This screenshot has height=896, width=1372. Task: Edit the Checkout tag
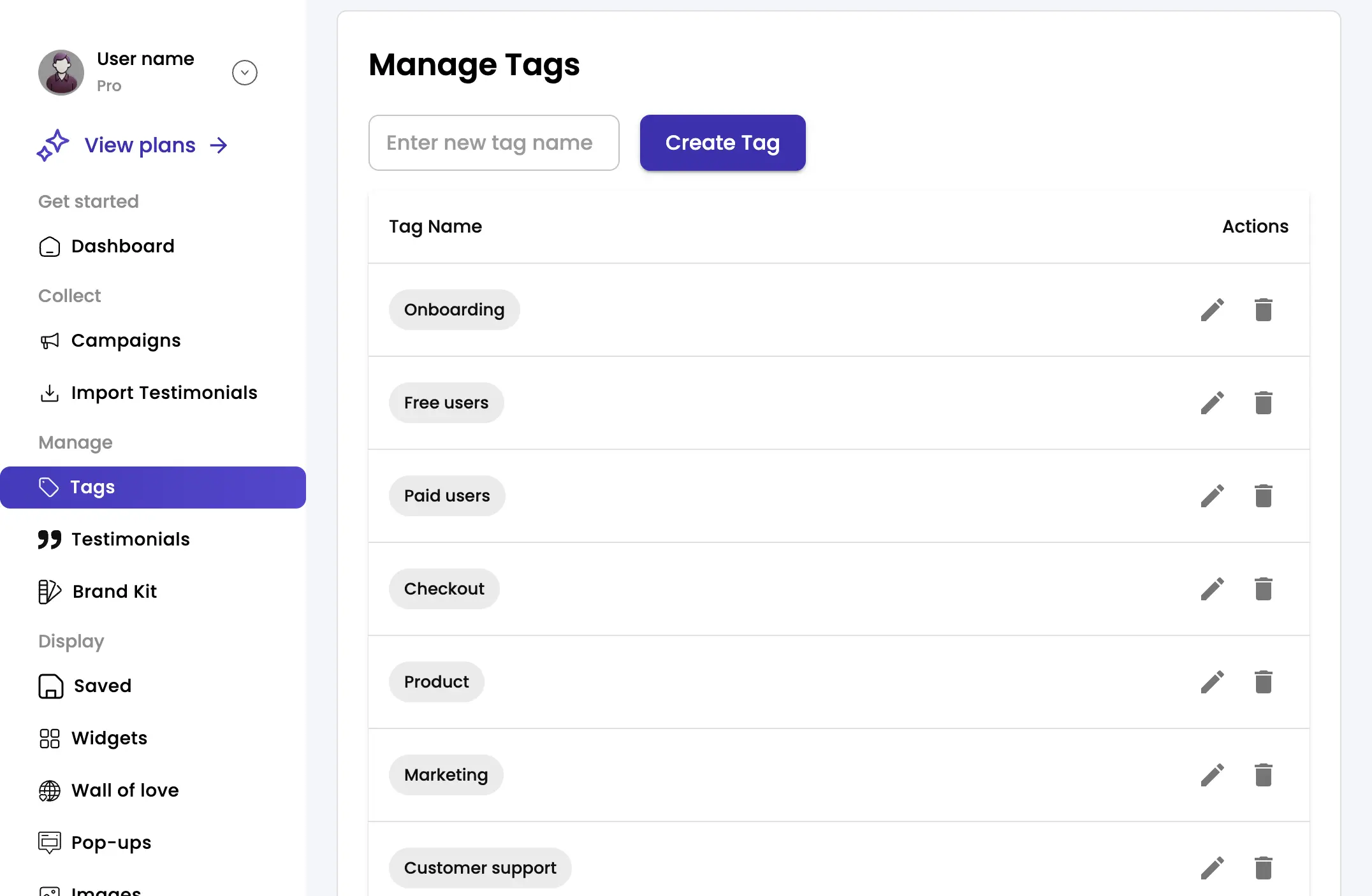[1213, 588]
